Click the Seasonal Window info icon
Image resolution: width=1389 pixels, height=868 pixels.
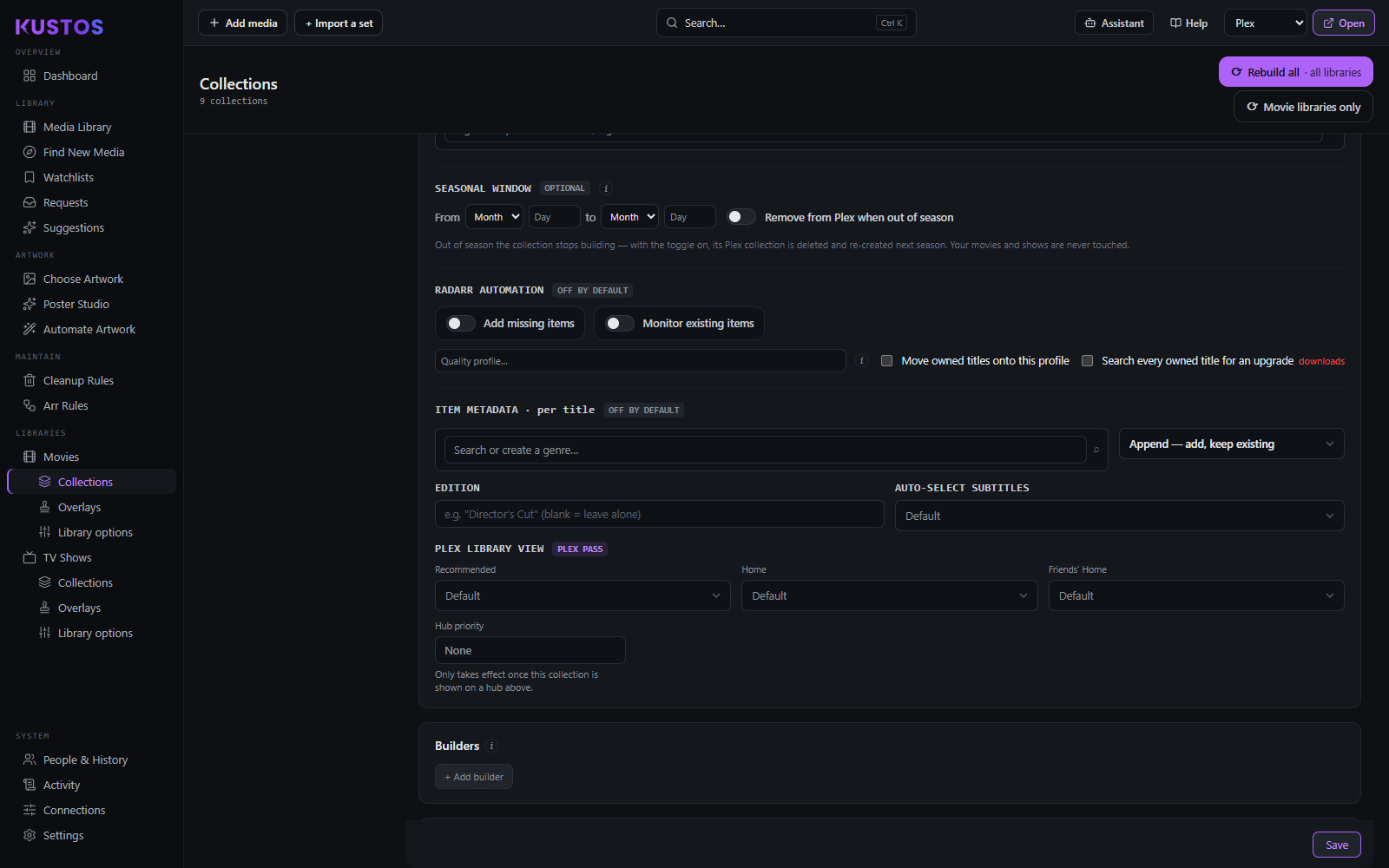click(606, 188)
